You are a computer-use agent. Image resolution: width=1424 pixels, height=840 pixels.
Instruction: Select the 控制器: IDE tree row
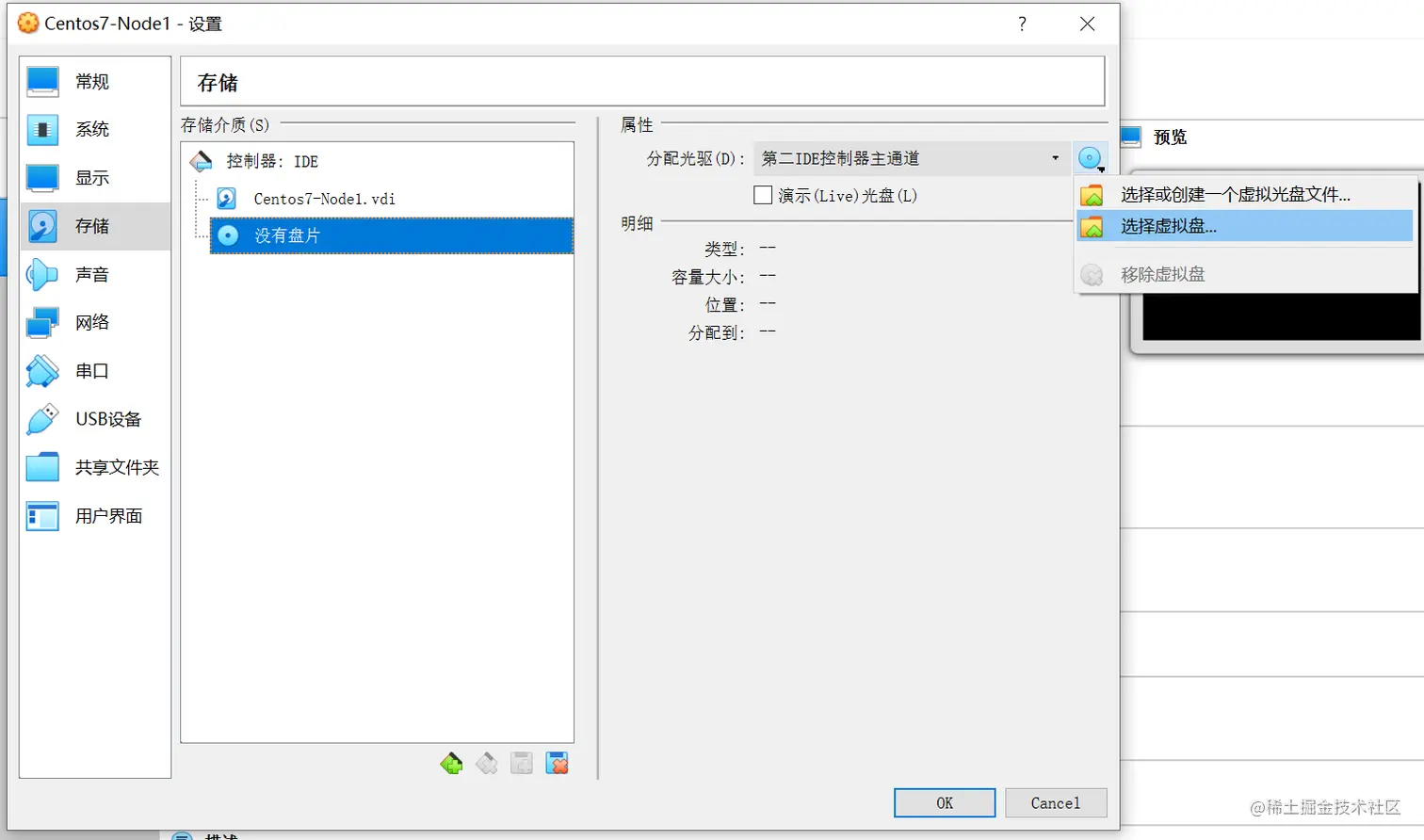377,161
